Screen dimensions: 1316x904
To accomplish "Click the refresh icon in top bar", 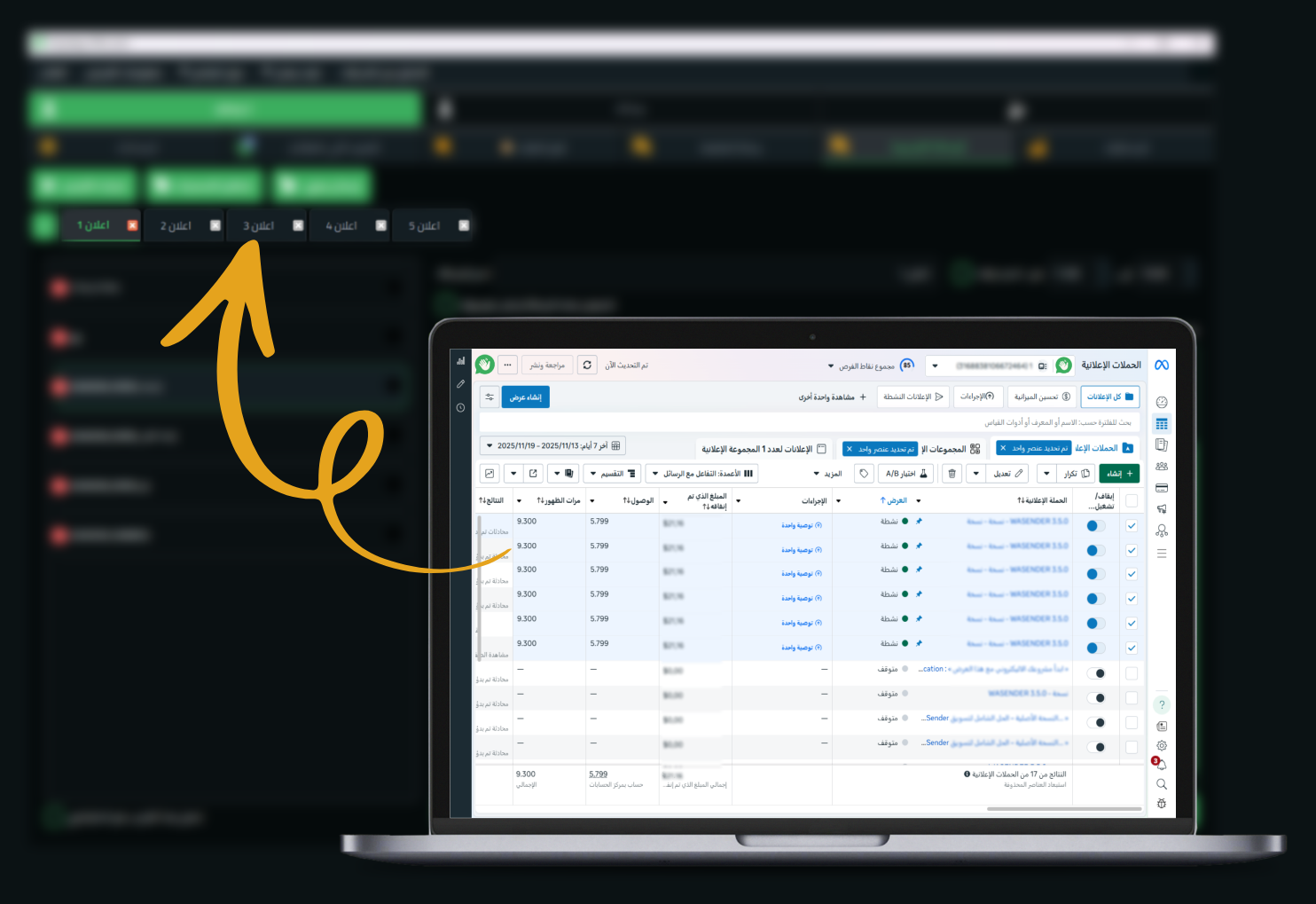I will (x=587, y=365).
